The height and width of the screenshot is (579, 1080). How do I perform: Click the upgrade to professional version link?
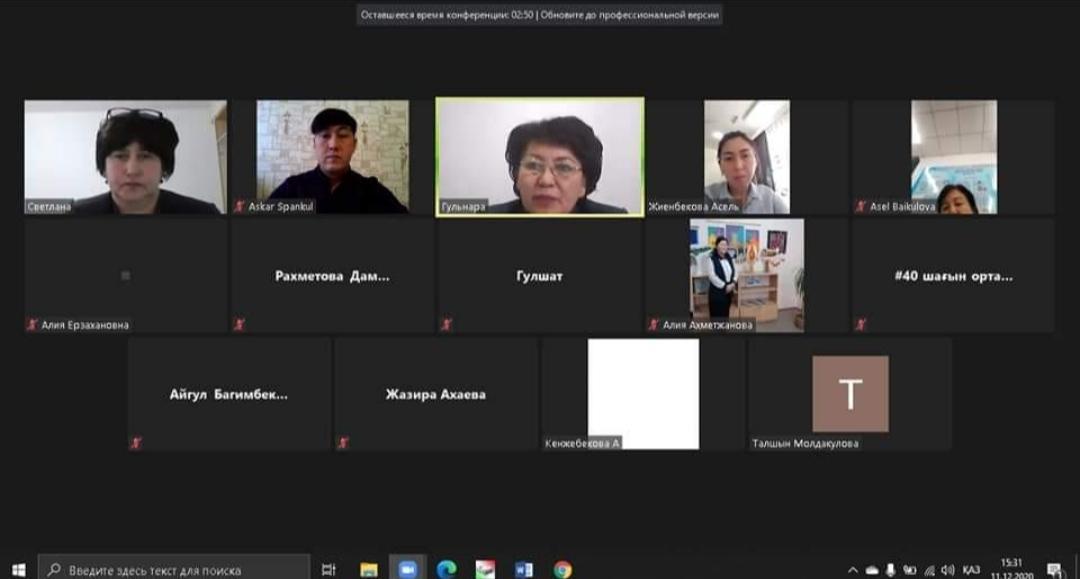click(630, 15)
